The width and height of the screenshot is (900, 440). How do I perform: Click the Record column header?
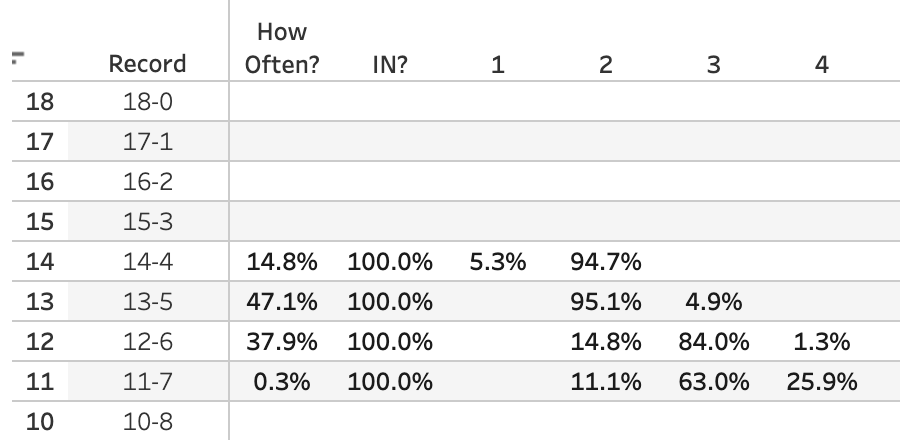pos(148,64)
